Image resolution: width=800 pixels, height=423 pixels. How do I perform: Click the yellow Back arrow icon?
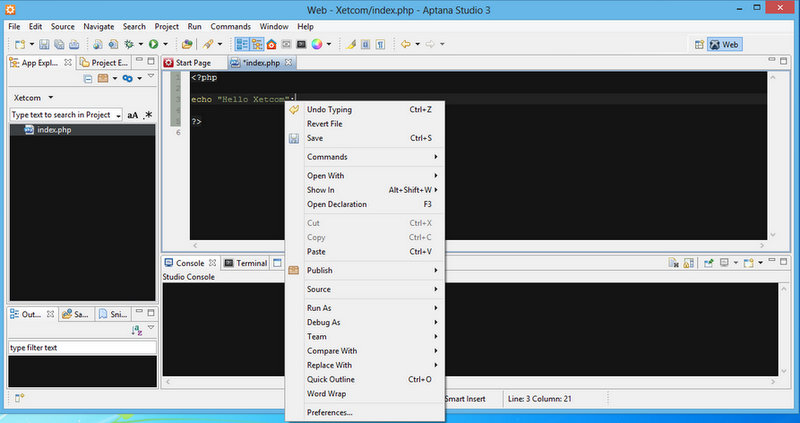pyautogui.click(x=406, y=44)
